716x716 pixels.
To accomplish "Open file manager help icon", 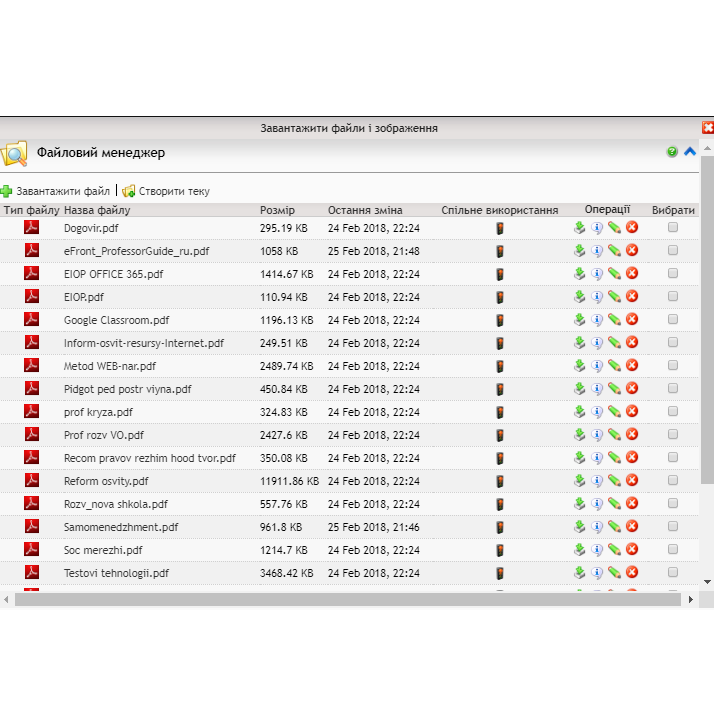I will pyautogui.click(x=672, y=152).
